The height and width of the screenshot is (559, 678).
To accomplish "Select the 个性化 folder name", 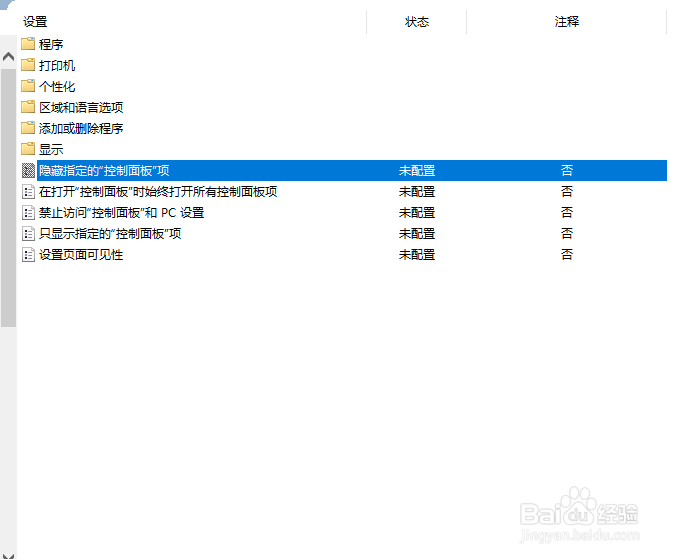I will (57, 86).
